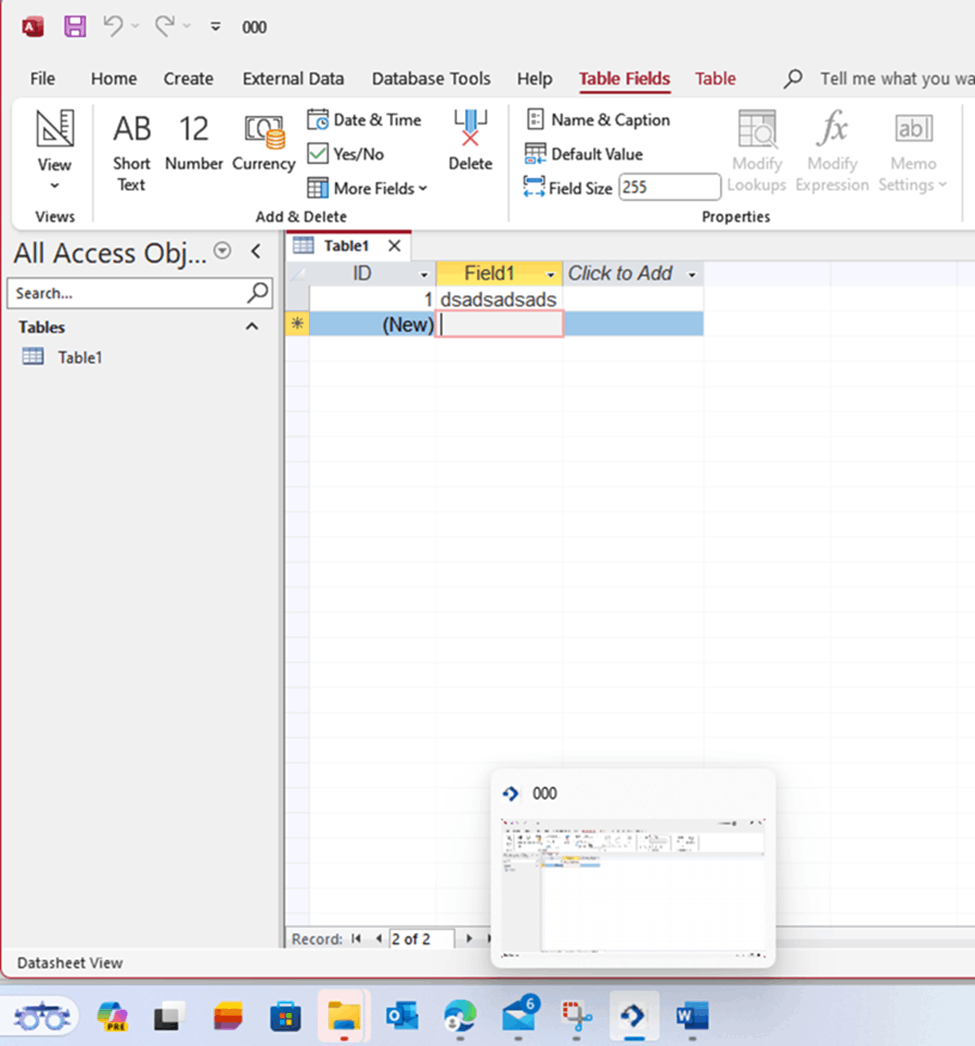The image size is (975, 1046).
Task: Select the Table Fields tab
Action: [x=625, y=79]
